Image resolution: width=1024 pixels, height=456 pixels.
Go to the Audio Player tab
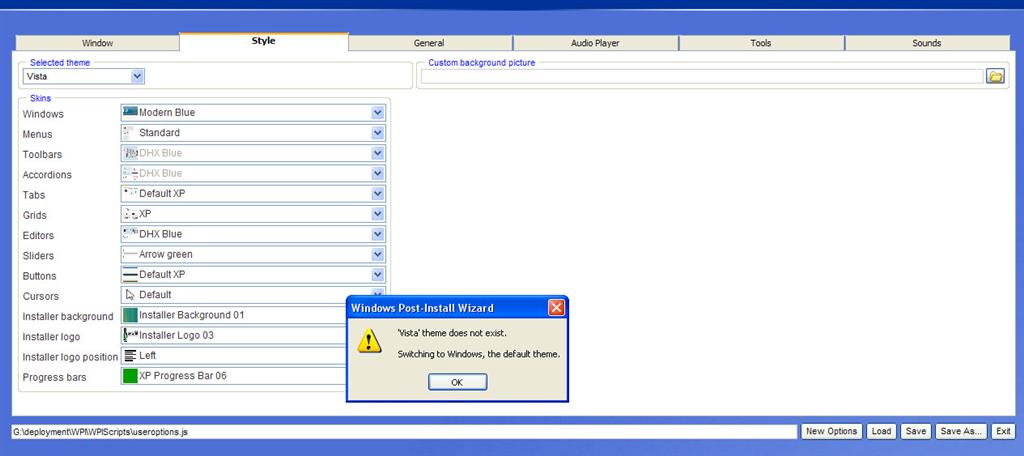[596, 43]
